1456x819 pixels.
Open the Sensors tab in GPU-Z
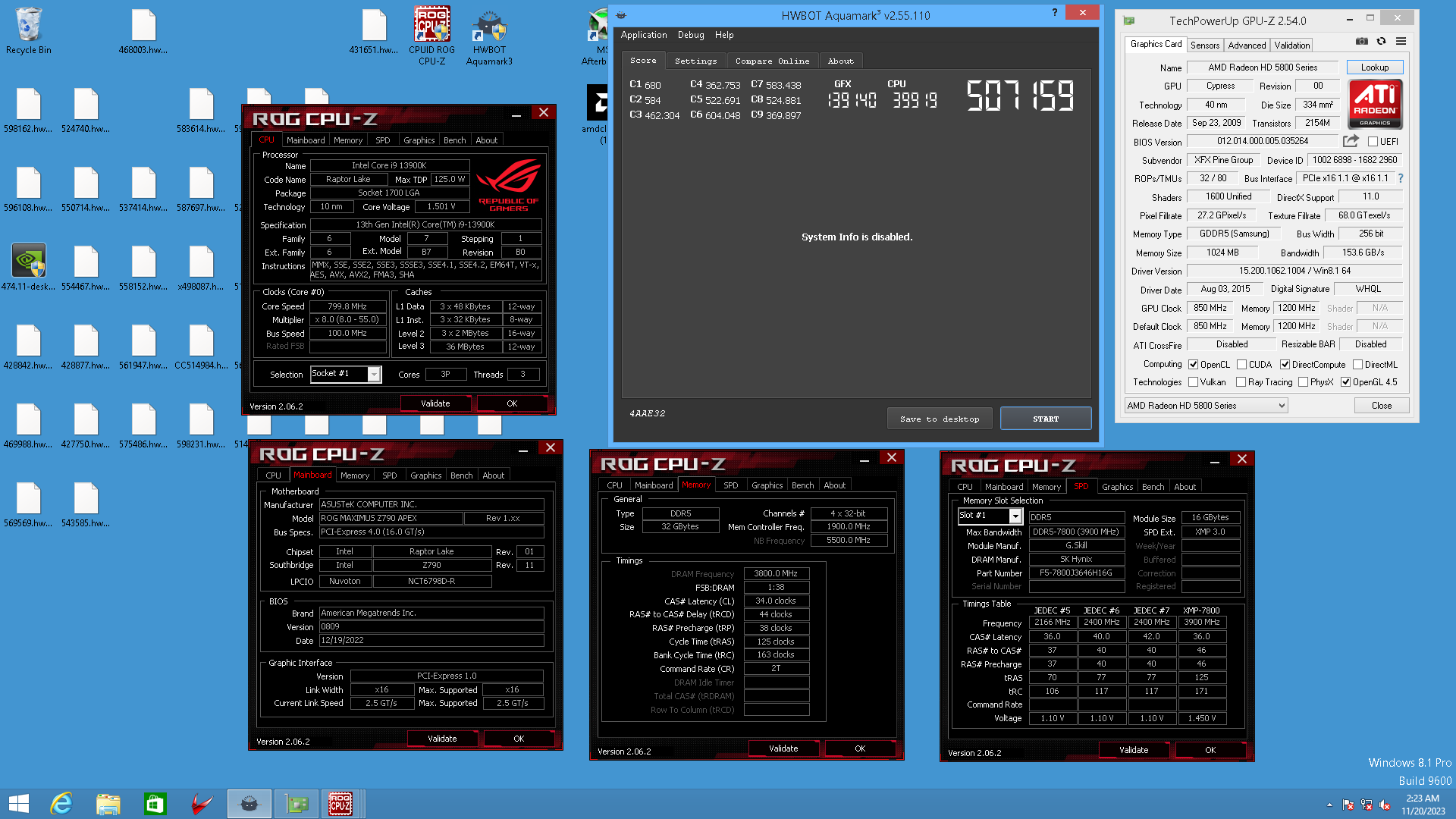click(x=1204, y=45)
